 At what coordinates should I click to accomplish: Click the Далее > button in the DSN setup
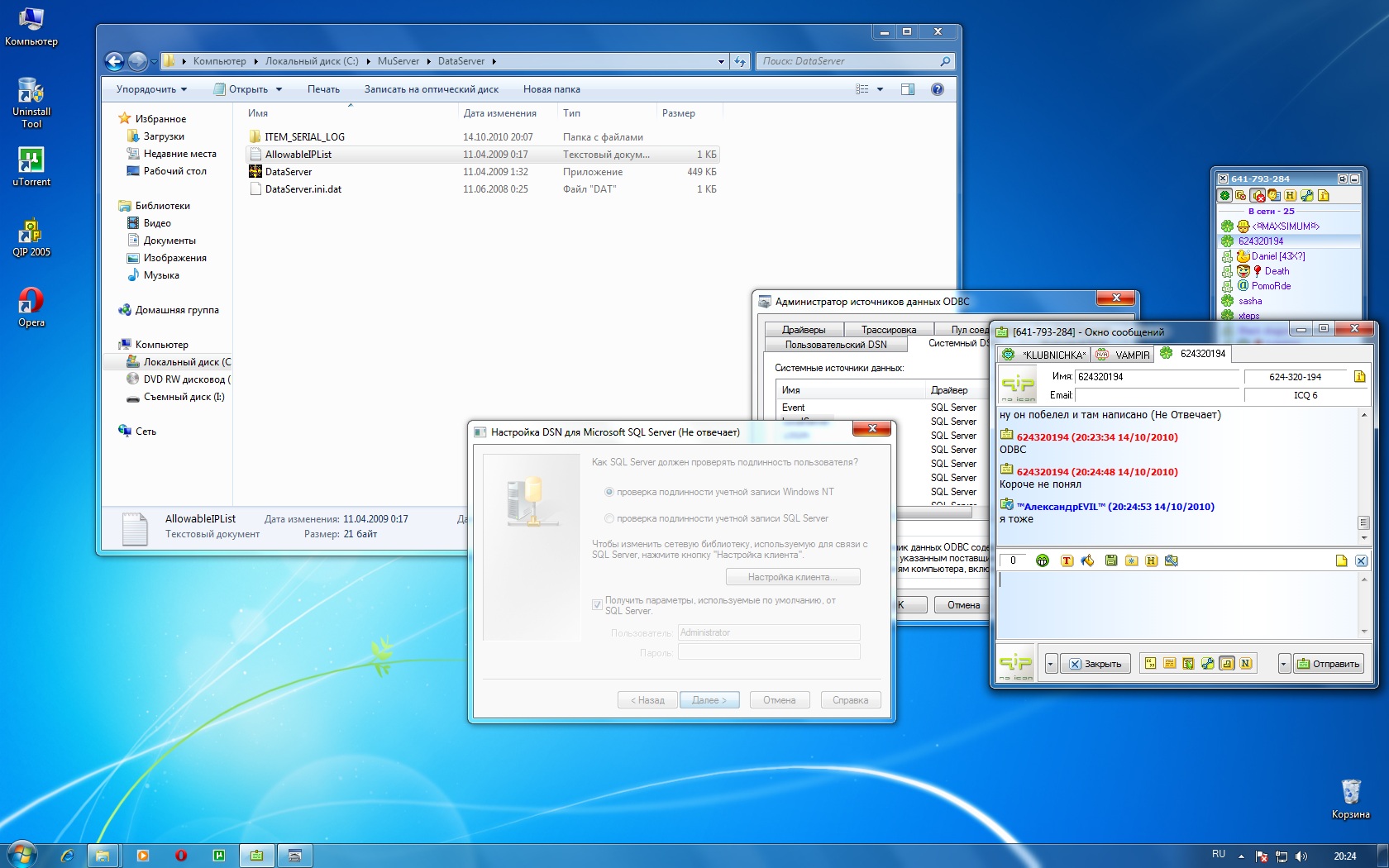pyautogui.click(x=709, y=700)
